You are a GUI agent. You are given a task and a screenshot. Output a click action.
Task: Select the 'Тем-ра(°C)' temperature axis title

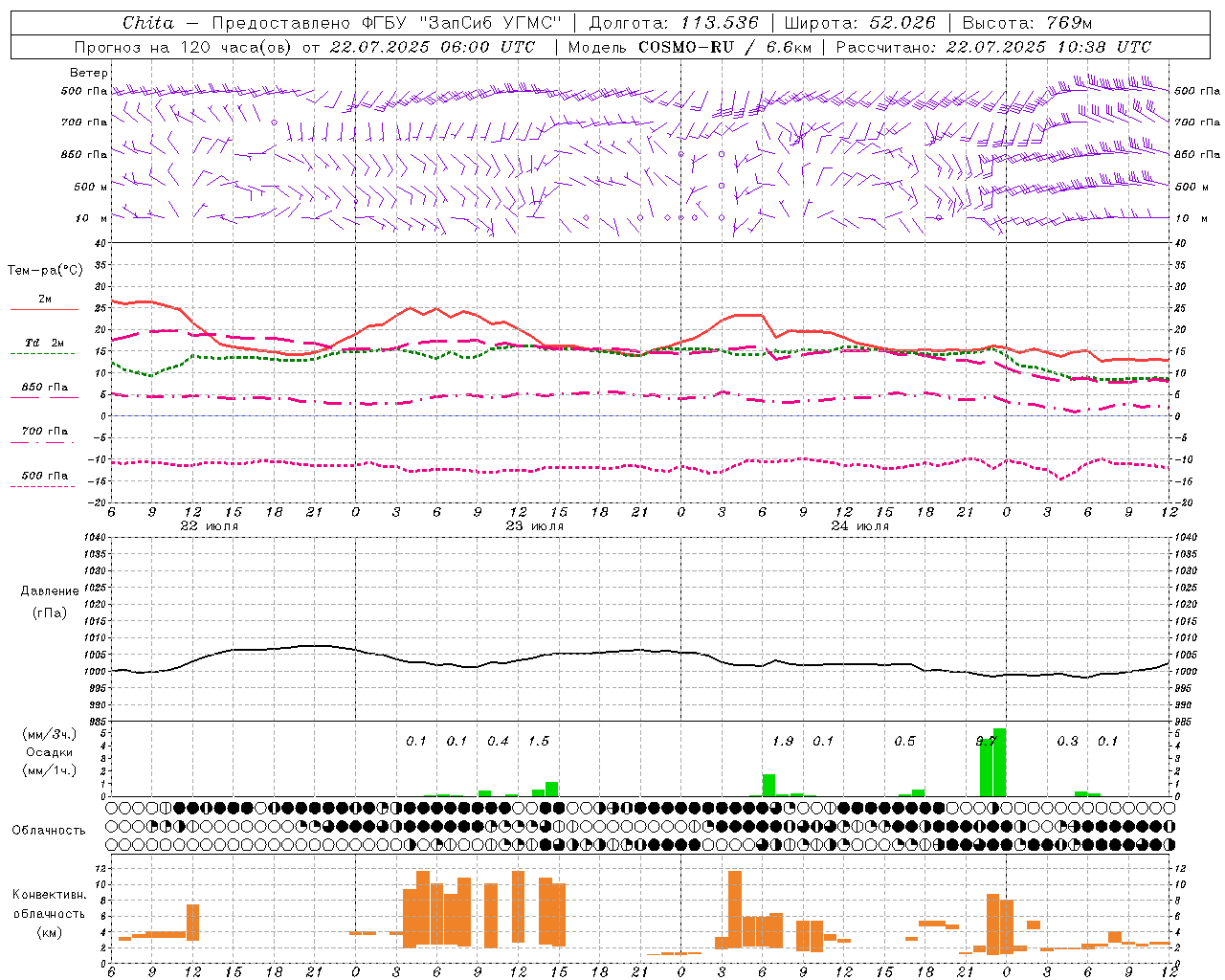[45, 271]
